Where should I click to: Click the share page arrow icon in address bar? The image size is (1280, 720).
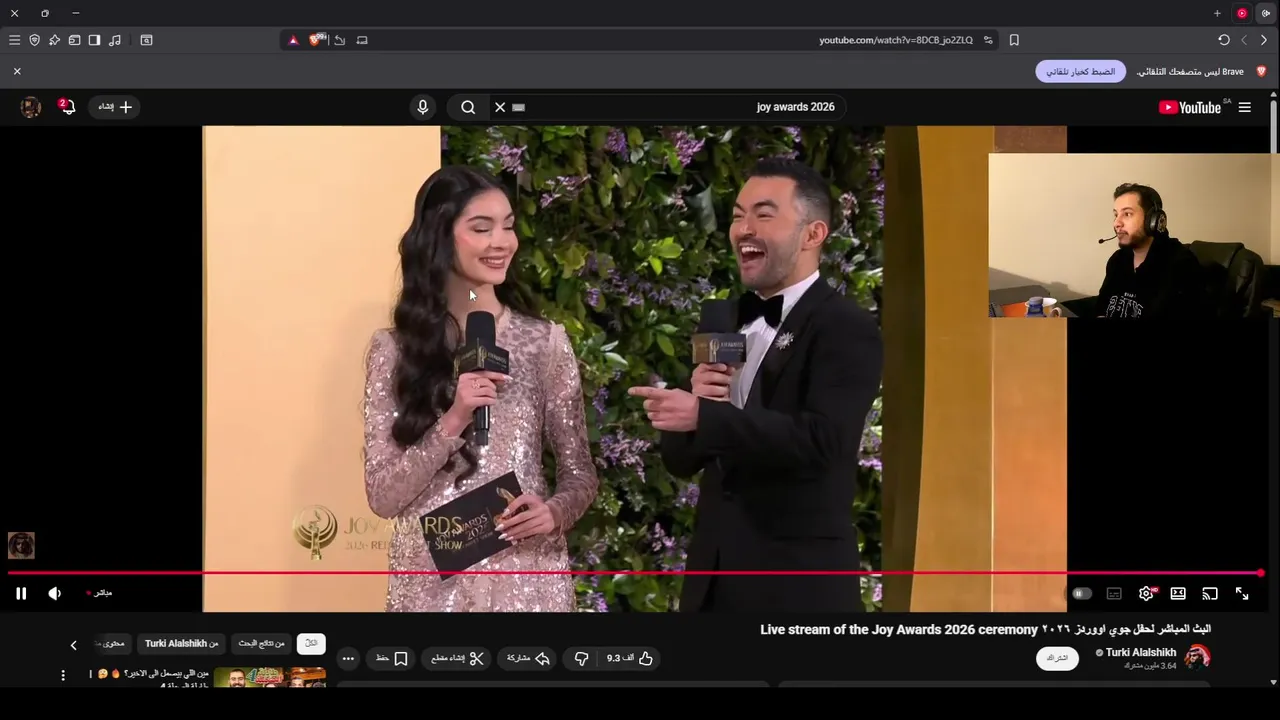340,40
